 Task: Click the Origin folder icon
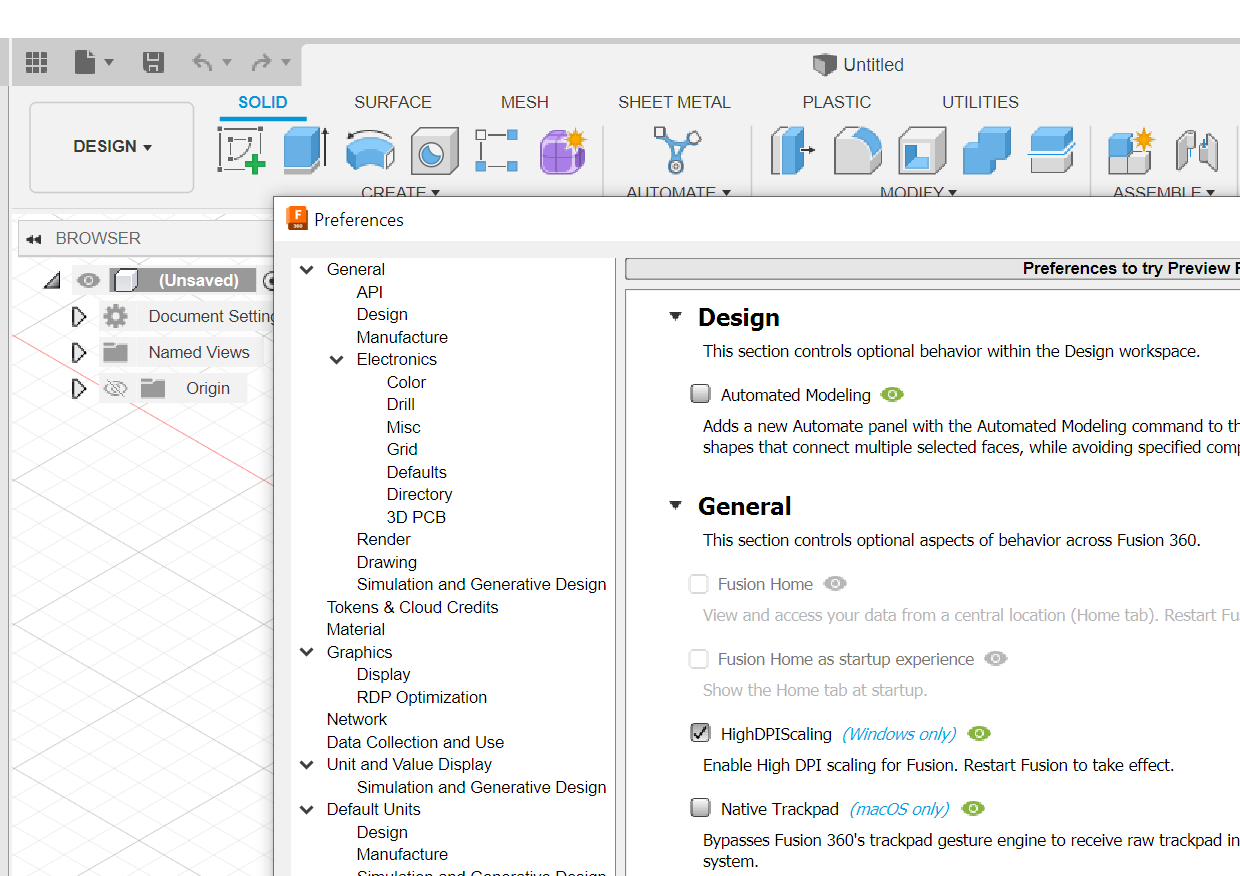click(153, 388)
